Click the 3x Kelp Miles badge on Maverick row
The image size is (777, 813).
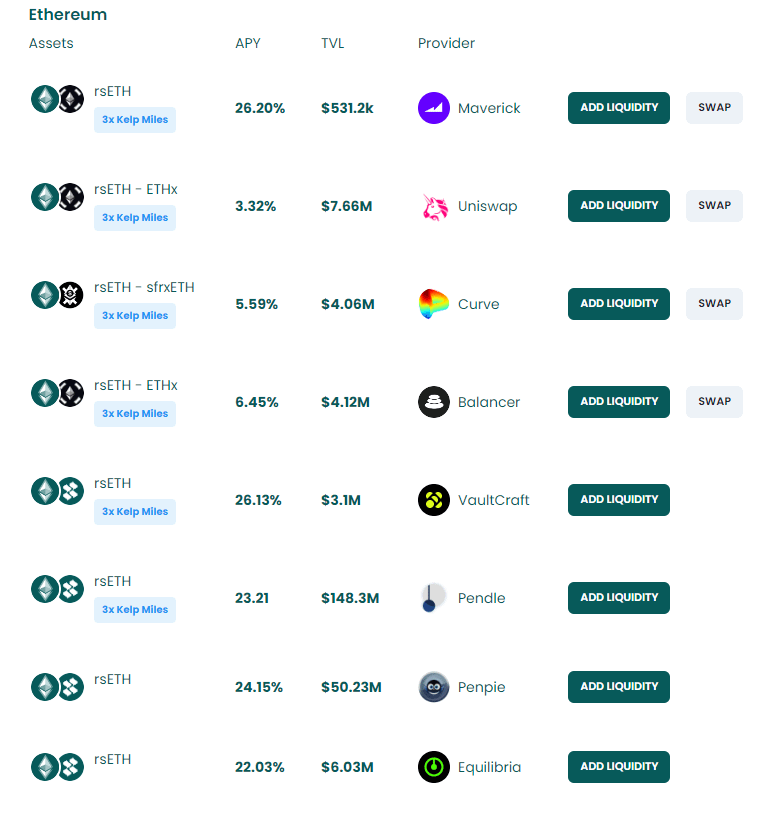(x=135, y=120)
